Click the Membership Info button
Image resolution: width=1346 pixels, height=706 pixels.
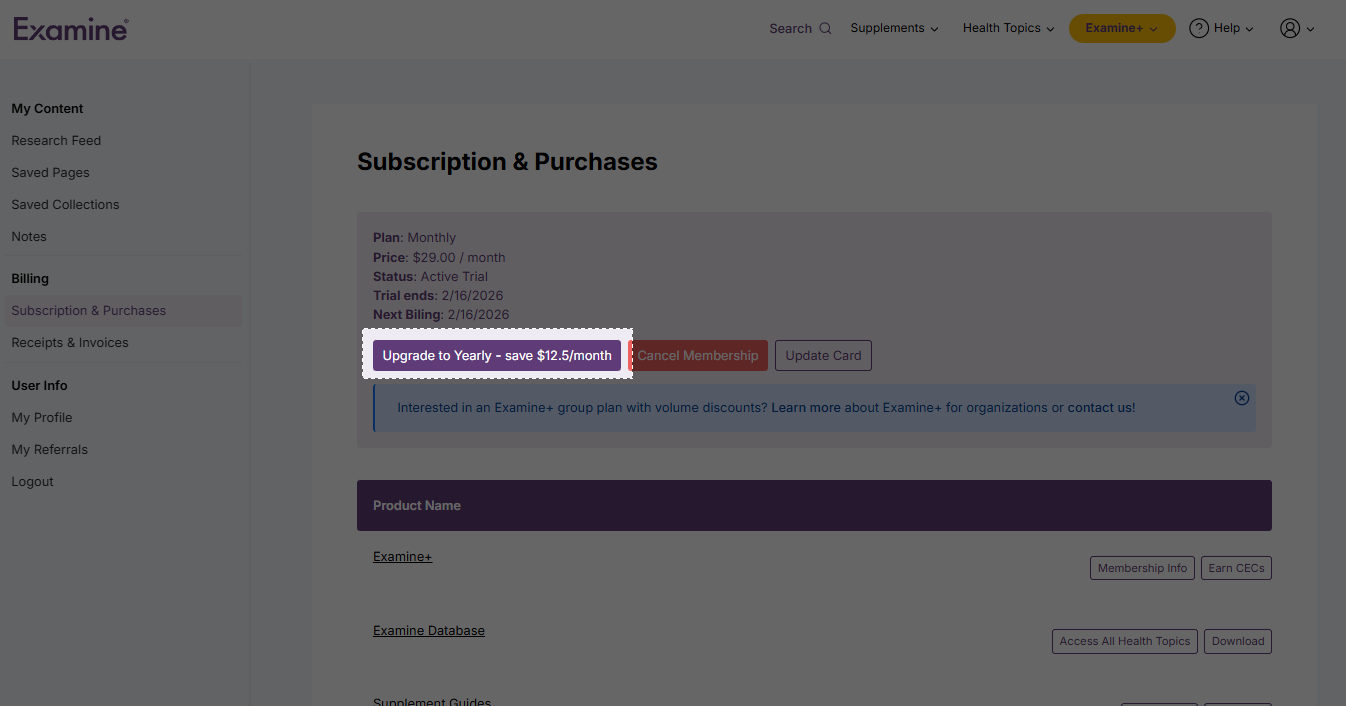click(1142, 568)
